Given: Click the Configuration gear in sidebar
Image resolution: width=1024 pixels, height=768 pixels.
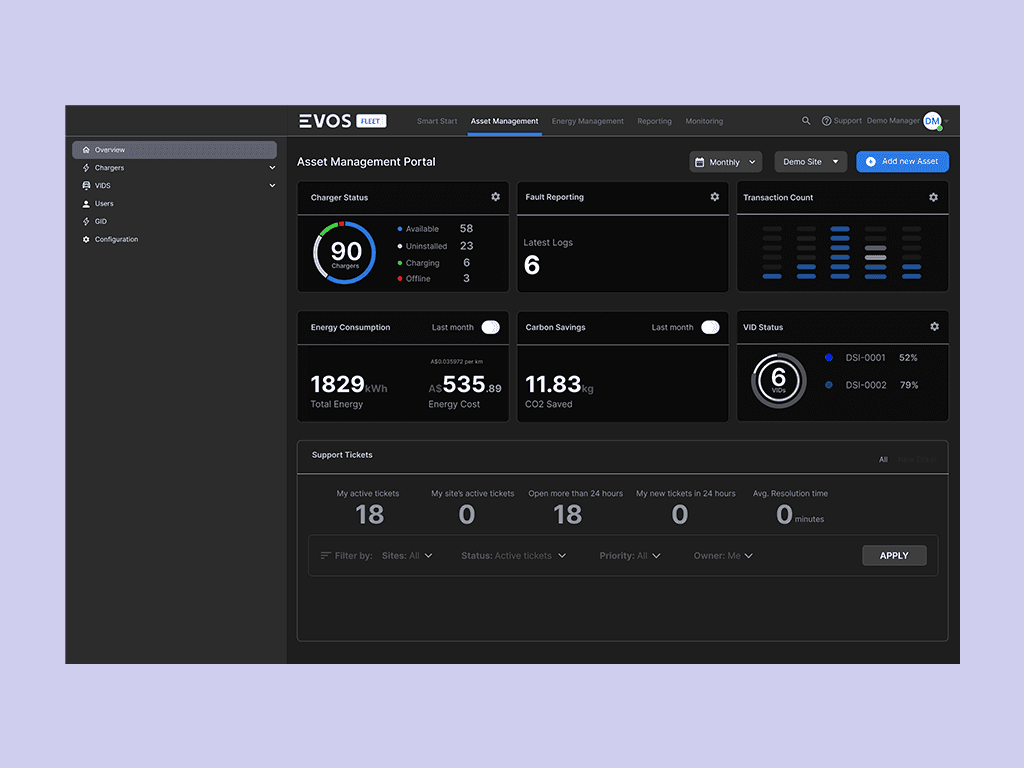Looking at the screenshot, I should tap(85, 239).
